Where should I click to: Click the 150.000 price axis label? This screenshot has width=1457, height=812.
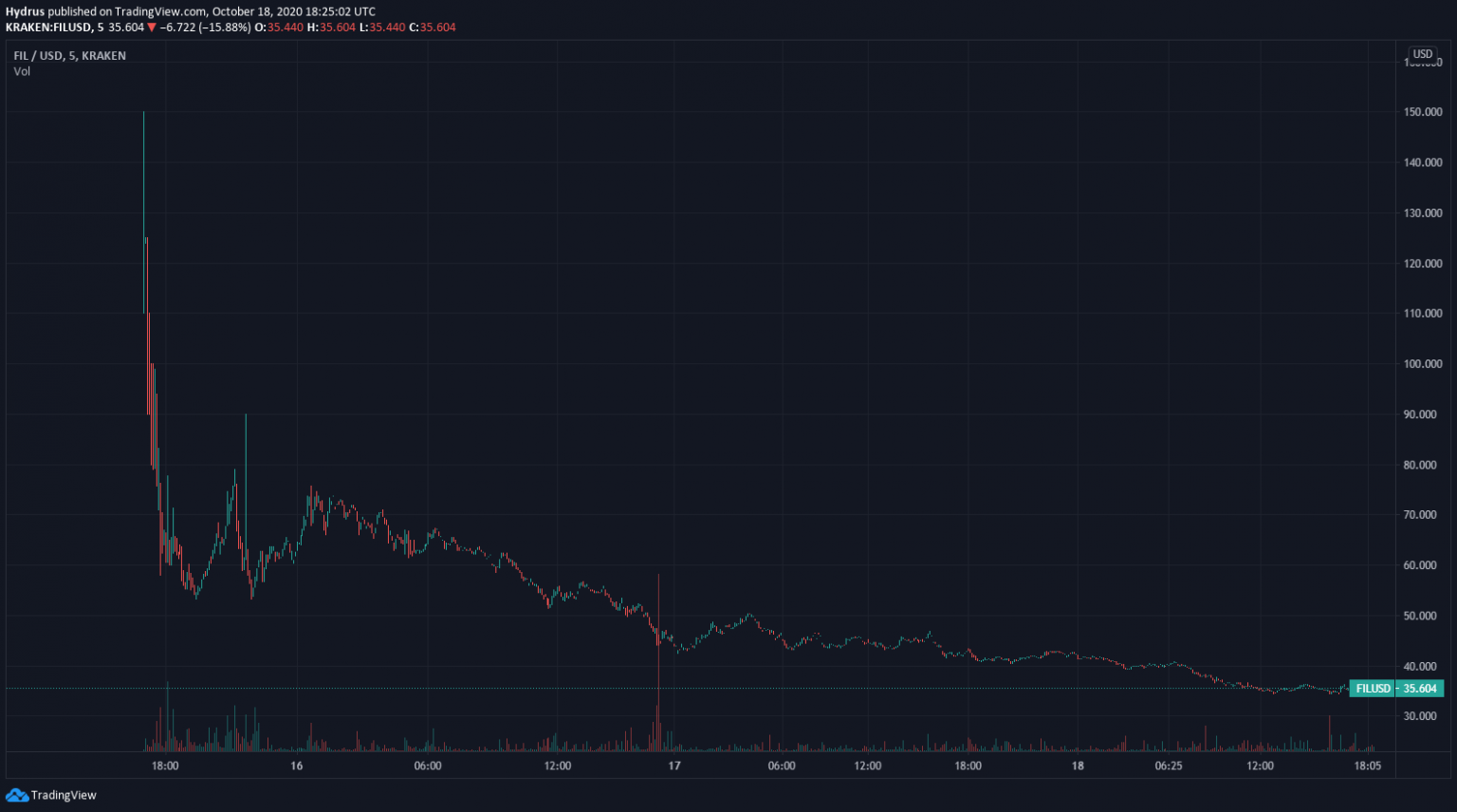1423,112
